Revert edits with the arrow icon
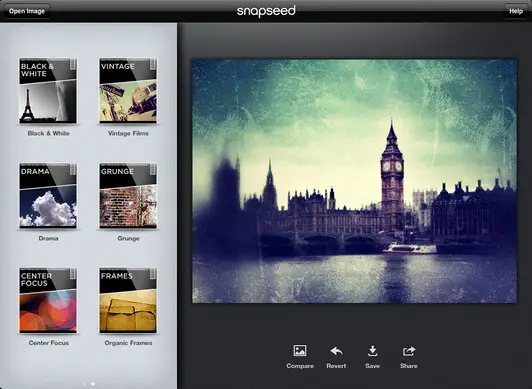This screenshot has height=389, width=532. coord(336,351)
